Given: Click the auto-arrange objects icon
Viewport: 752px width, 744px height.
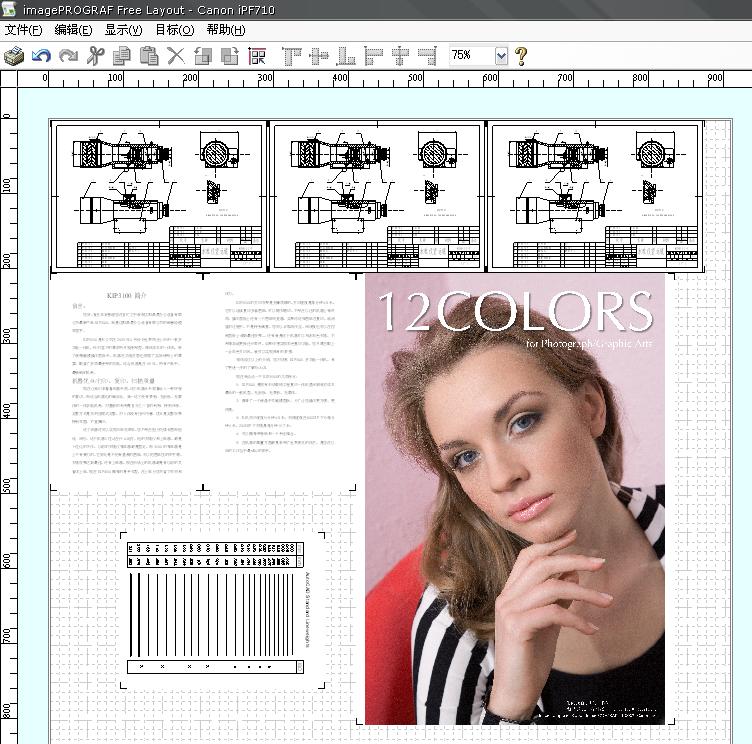Looking at the screenshot, I should click(x=257, y=56).
